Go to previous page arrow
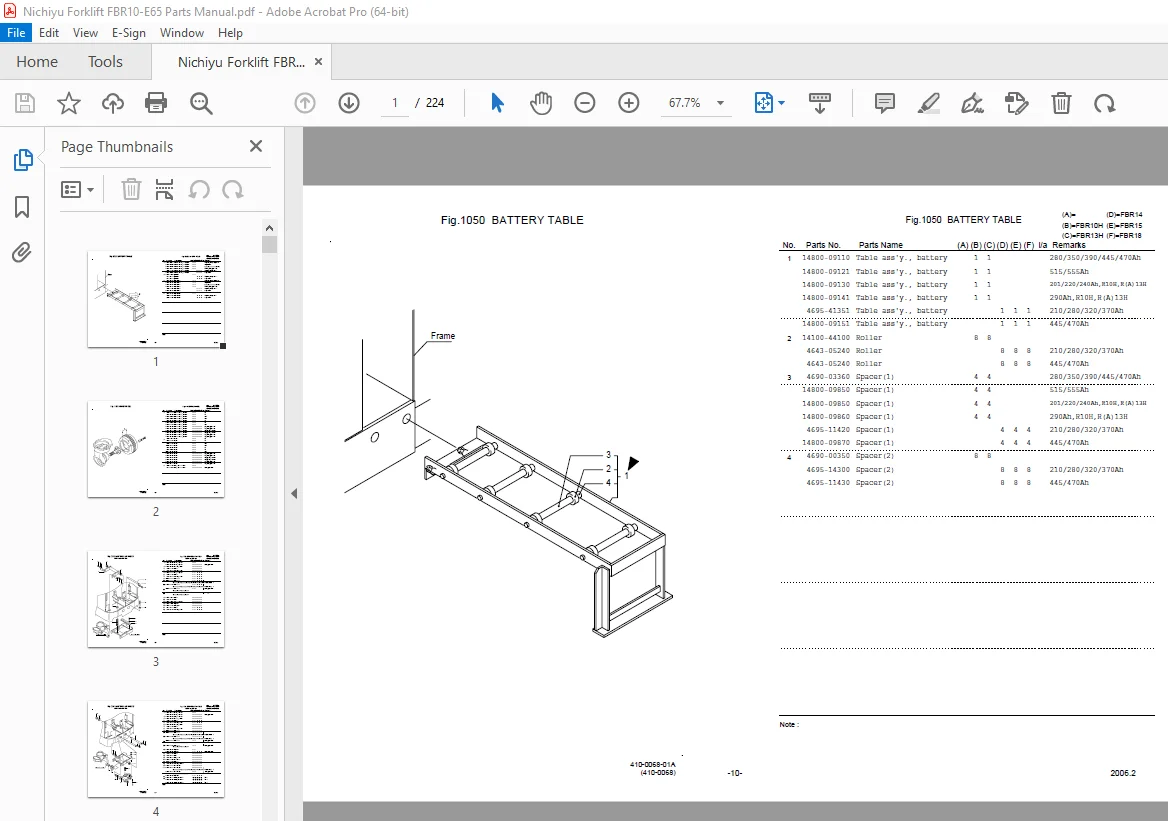Viewport: 1168px width, 821px height. point(305,103)
